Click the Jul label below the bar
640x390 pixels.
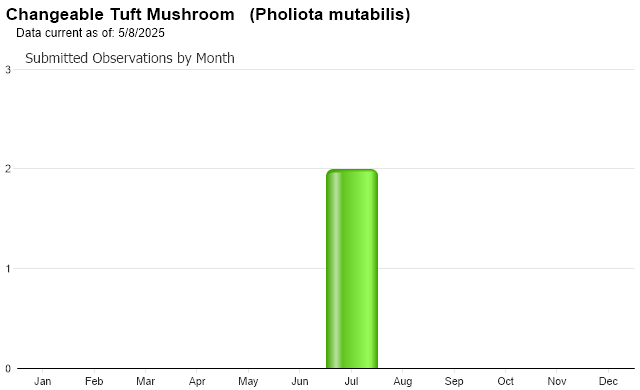(x=351, y=381)
